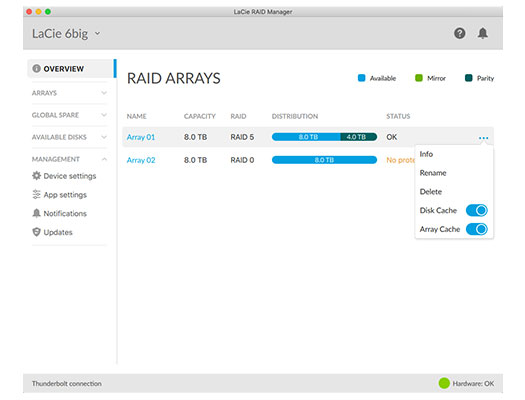Click the green Hardware status indicator
The width and height of the screenshot is (525, 400).
(x=444, y=383)
